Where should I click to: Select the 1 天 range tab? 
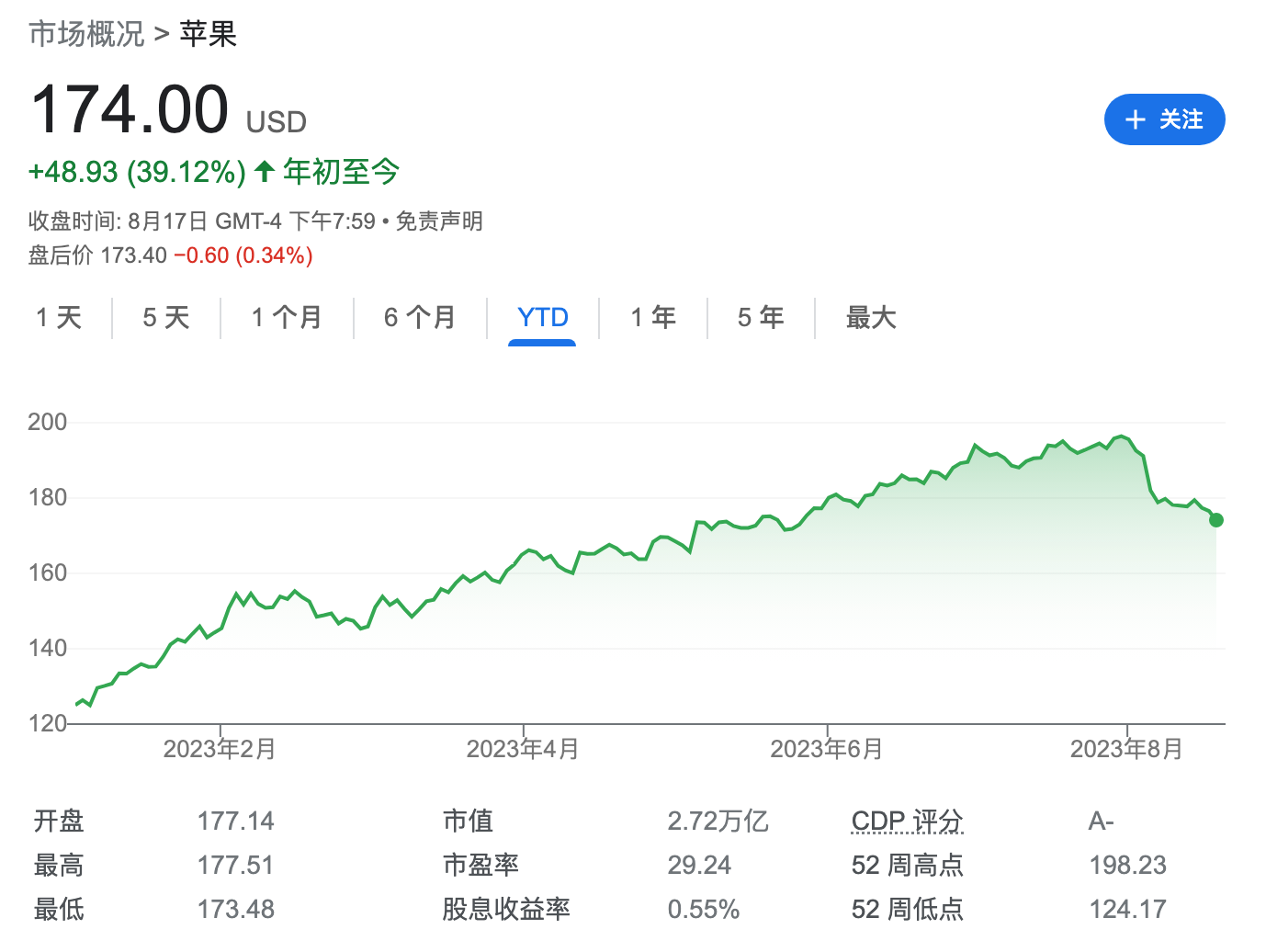pyautogui.click(x=59, y=318)
